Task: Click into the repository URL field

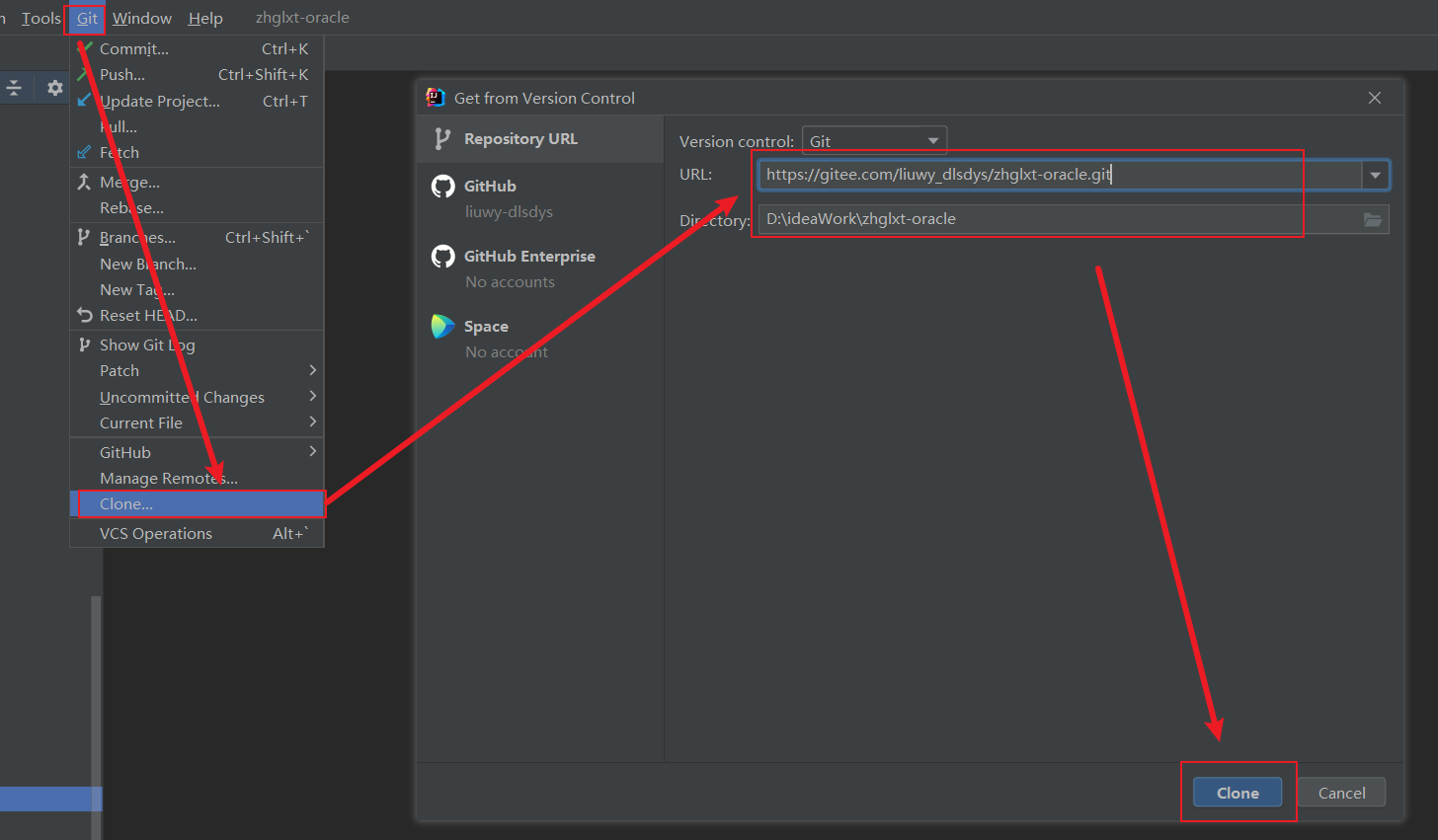Action: pos(1059,175)
